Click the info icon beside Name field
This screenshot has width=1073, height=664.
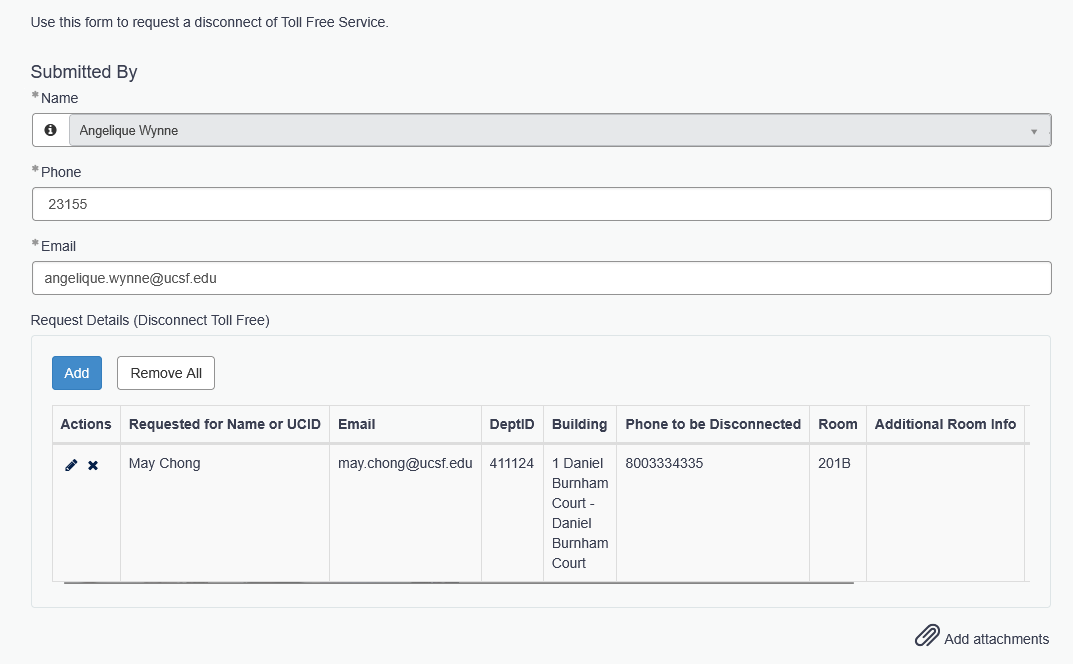click(x=50, y=130)
